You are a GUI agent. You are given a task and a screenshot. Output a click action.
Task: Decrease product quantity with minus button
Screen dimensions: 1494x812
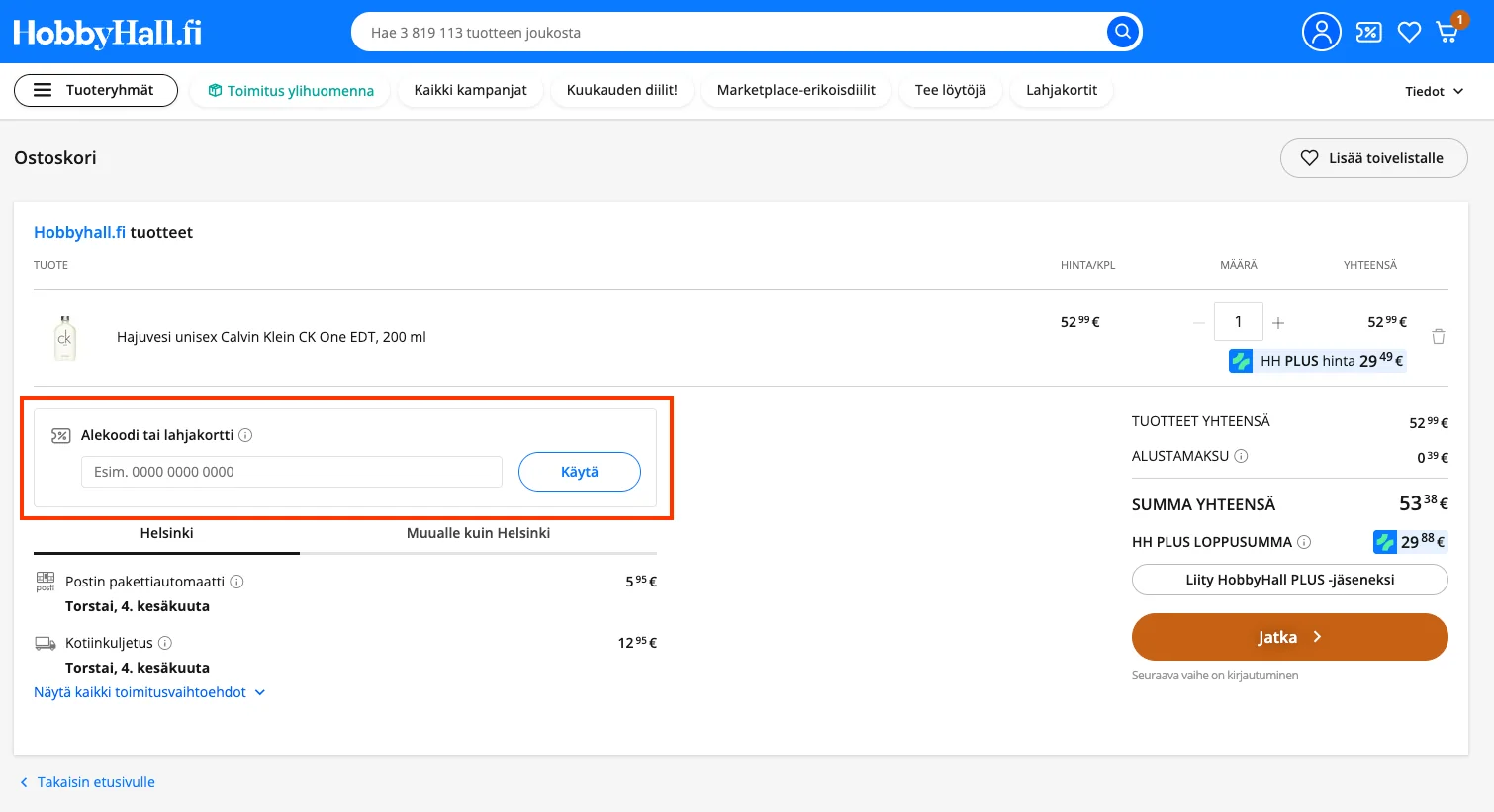coord(1199,323)
